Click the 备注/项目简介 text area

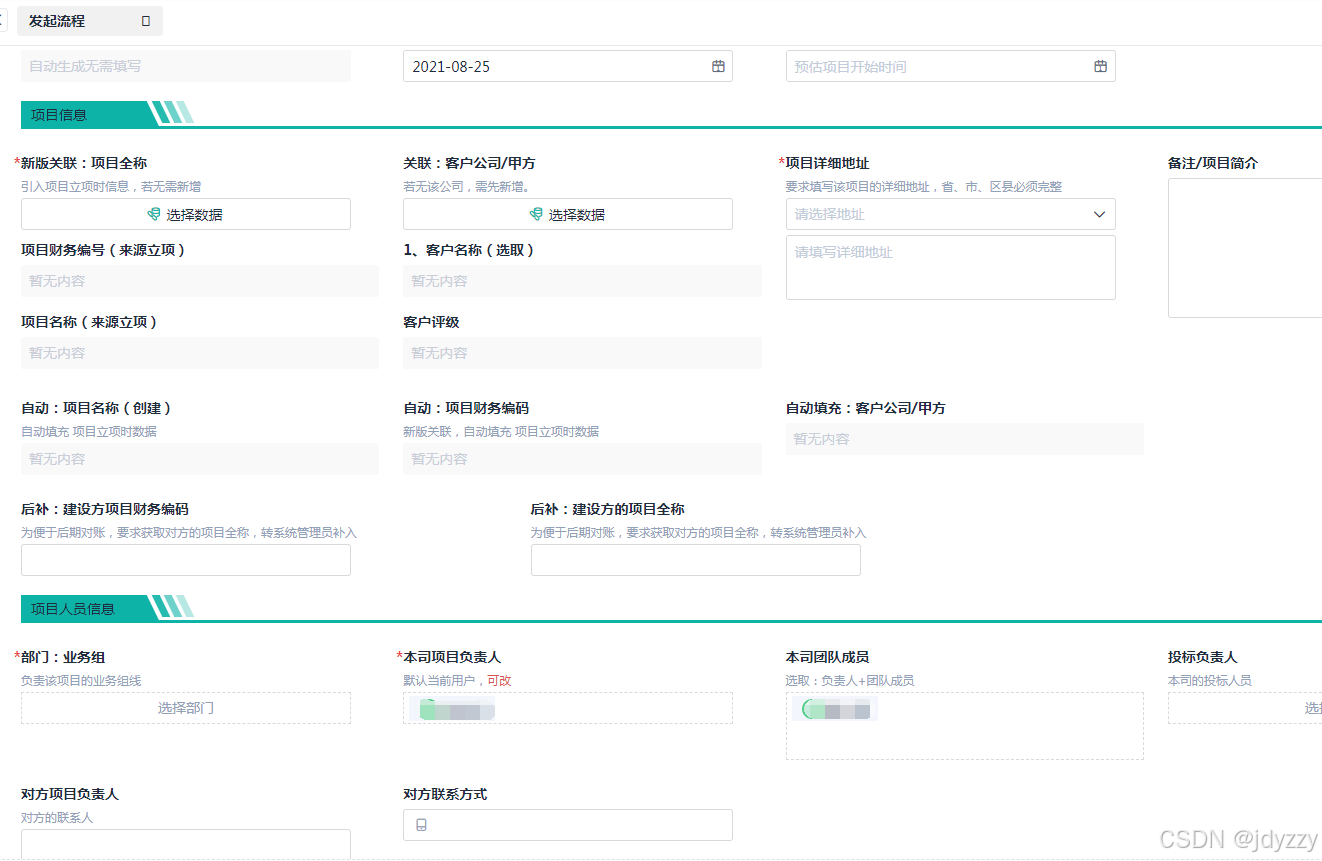click(1245, 248)
